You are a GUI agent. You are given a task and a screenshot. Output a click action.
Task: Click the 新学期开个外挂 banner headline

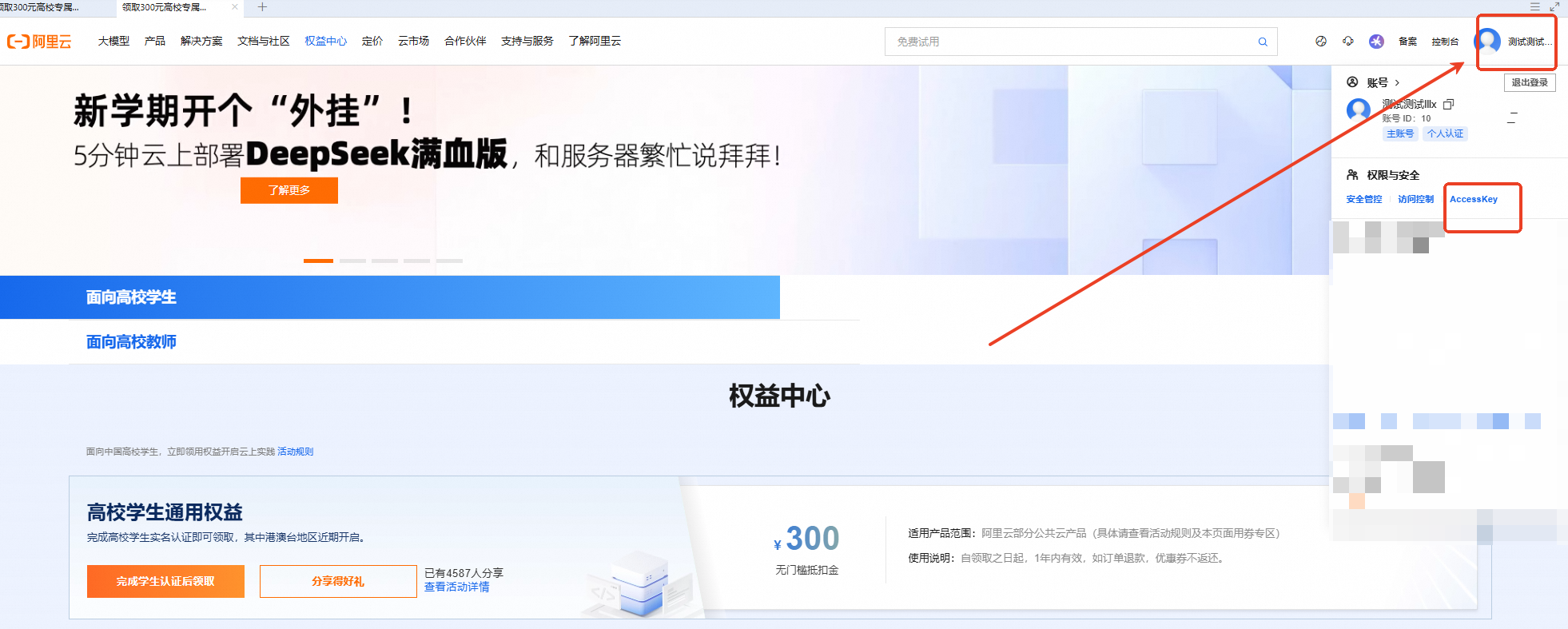(x=244, y=110)
